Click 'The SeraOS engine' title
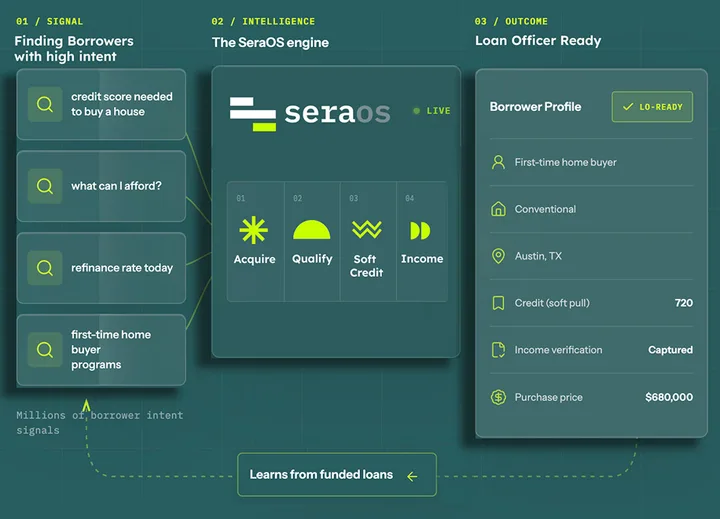This screenshot has width=720, height=519. [x=270, y=42]
